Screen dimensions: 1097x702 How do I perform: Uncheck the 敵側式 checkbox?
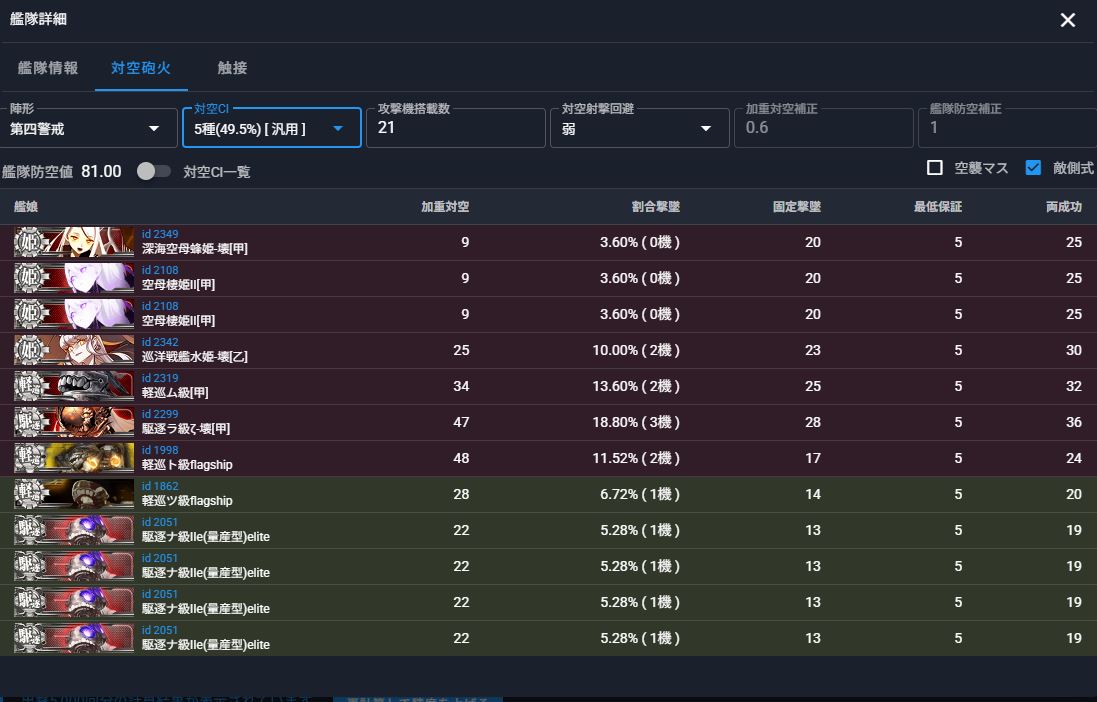pyautogui.click(x=1033, y=168)
